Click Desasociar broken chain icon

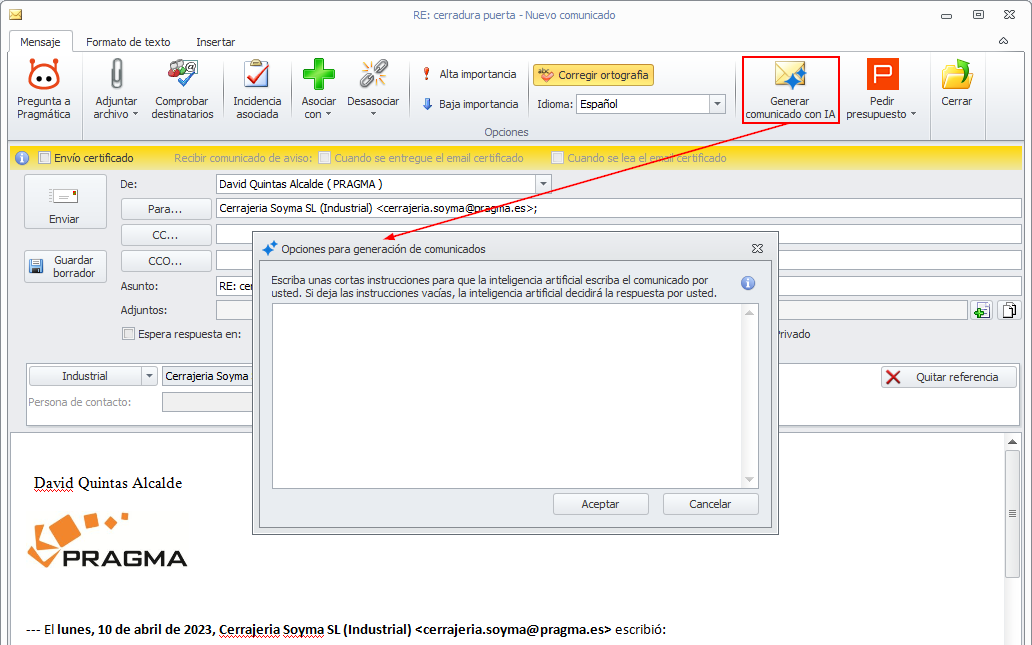click(373, 74)
